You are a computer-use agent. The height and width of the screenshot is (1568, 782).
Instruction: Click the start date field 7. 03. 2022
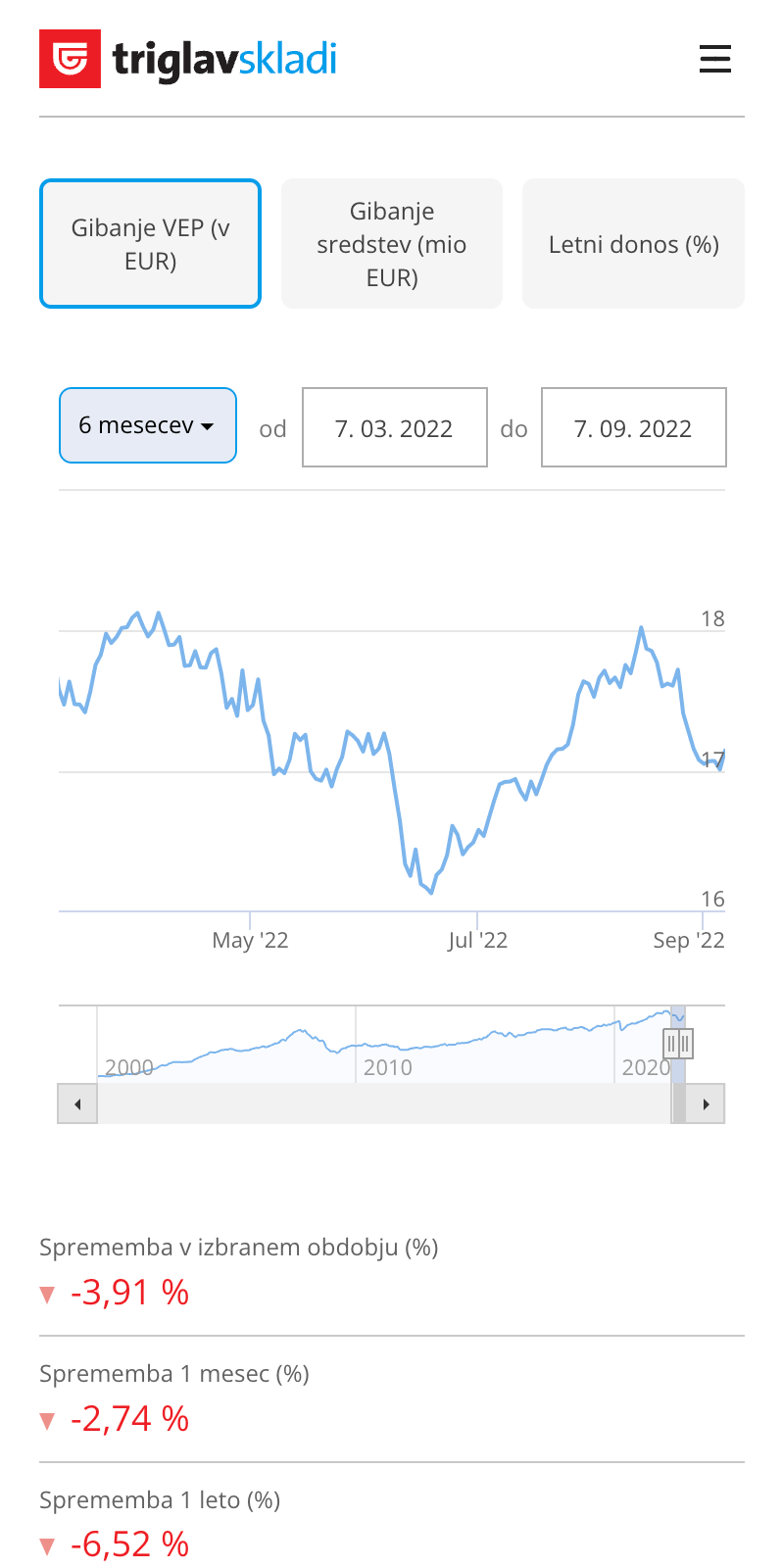click(x=394, y=428)
